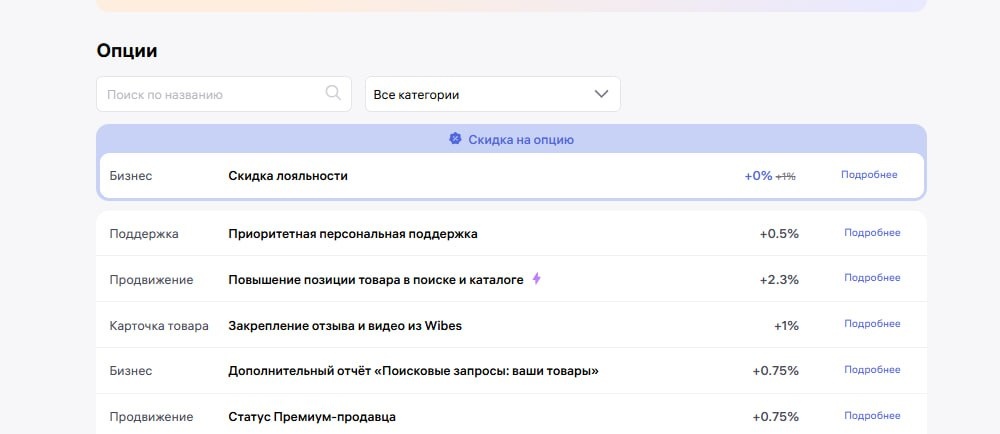Image resolution: width=1000 pixels, height=434 pixels.
Task: Expand the category chevron arrow
Action: 601,94
